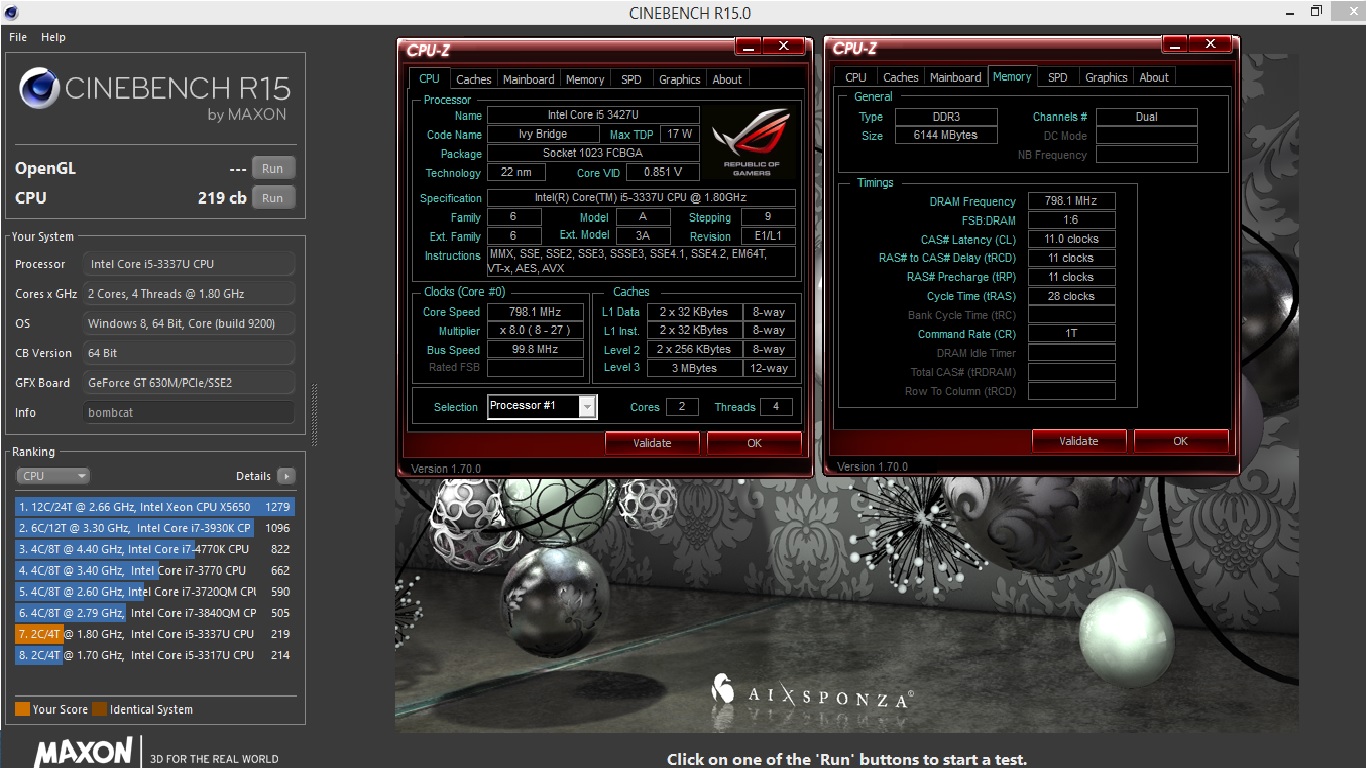Click Validate in right CPU-Z window
The image size is (1366, 768).
[x=1079, y=441]
